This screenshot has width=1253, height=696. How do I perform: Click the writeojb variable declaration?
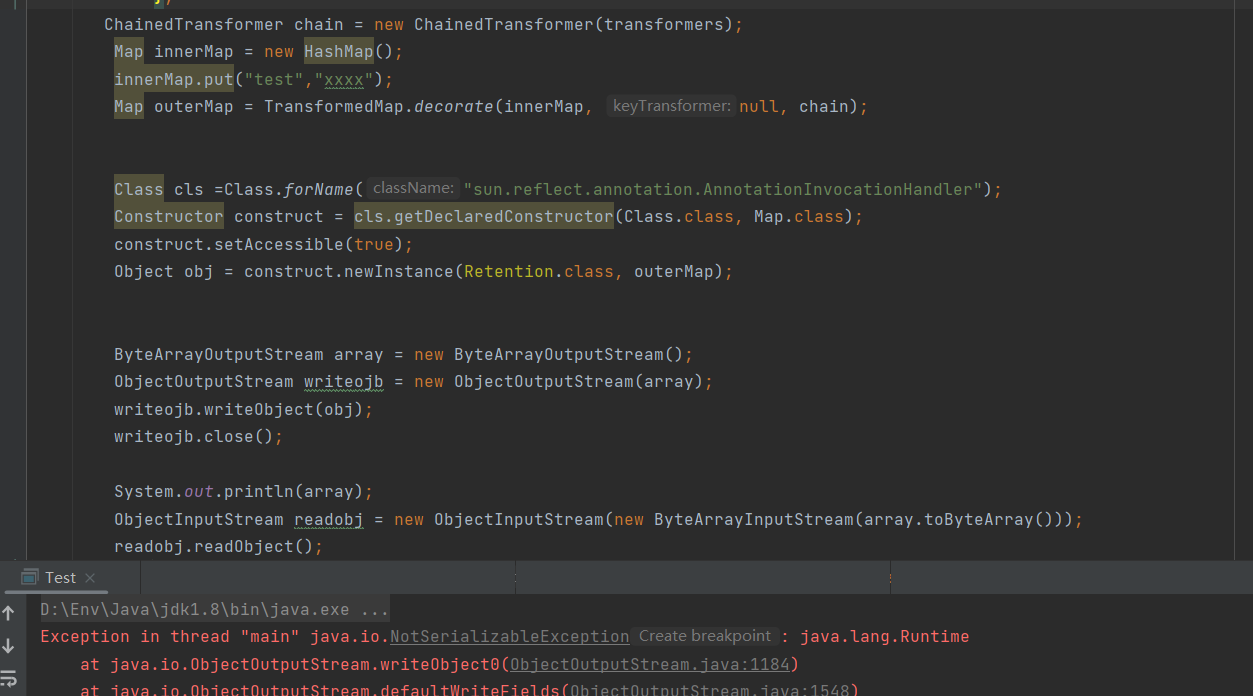pos(344,381)
